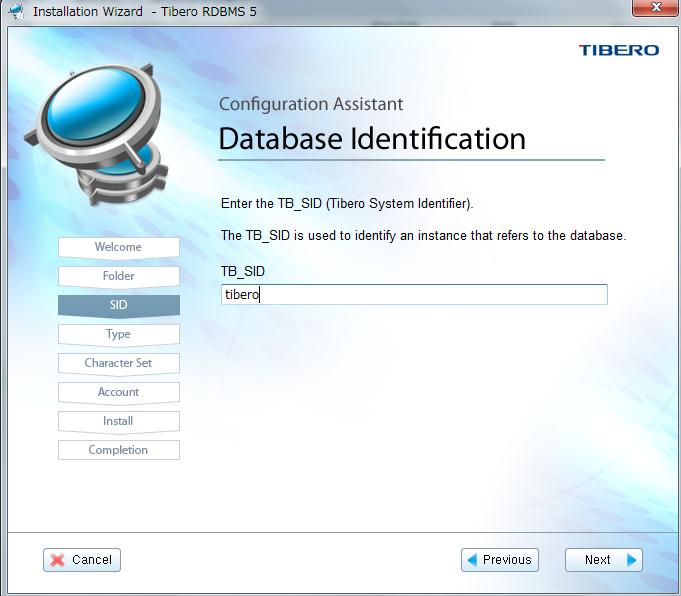681x596 pixels.
Task: Click the 'Enter the TB_SID' instruction text
Action: click(x=347, y=203)
